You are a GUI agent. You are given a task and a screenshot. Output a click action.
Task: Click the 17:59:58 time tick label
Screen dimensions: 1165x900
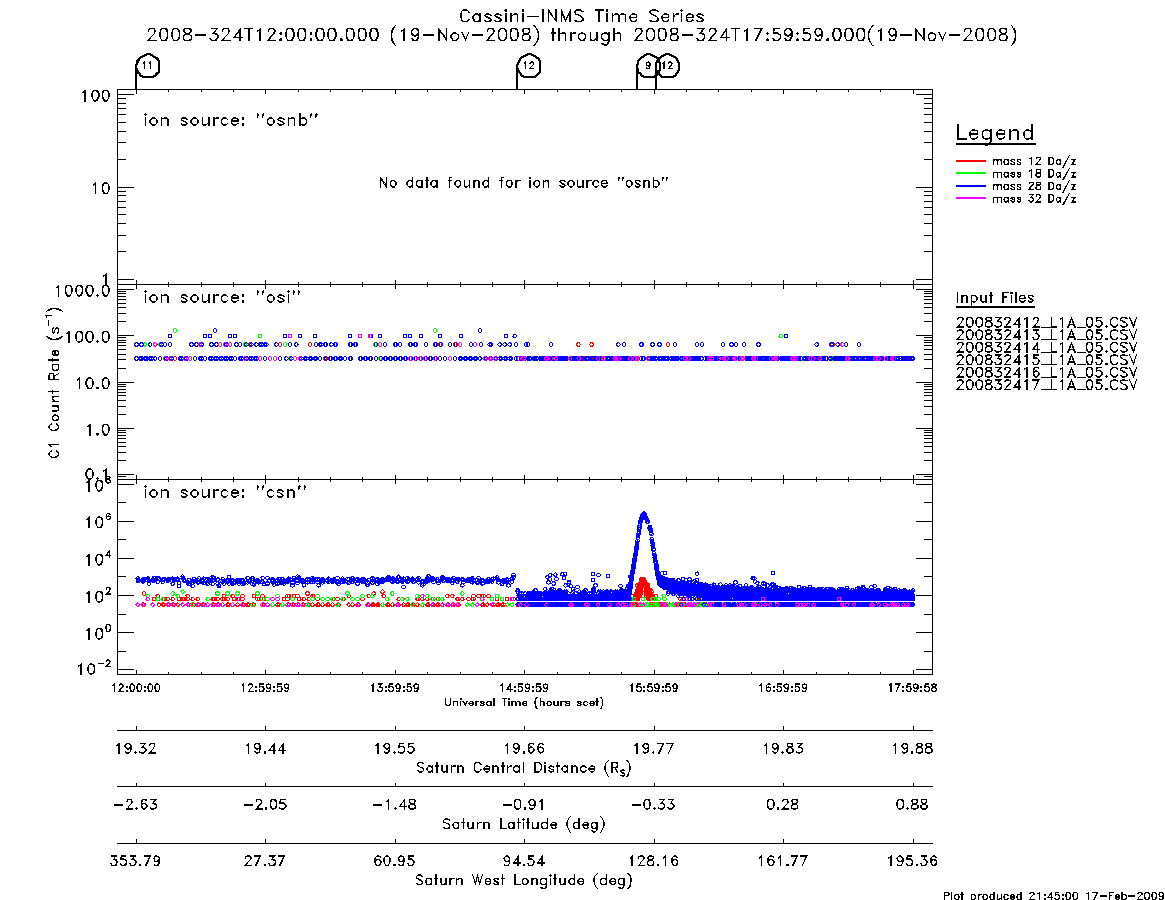pos(912,688)
